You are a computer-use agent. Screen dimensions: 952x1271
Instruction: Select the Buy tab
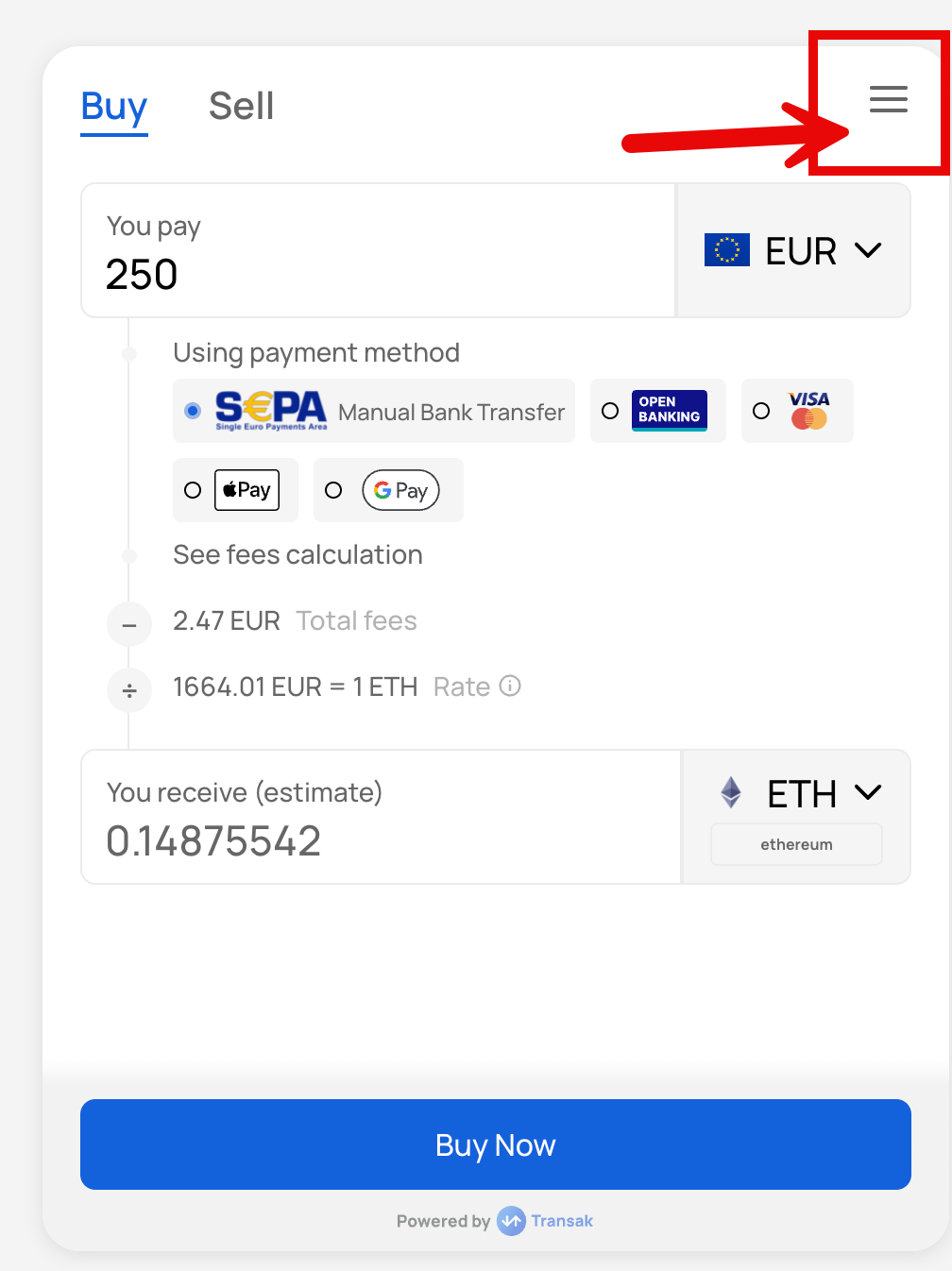(x=114, y=106)
